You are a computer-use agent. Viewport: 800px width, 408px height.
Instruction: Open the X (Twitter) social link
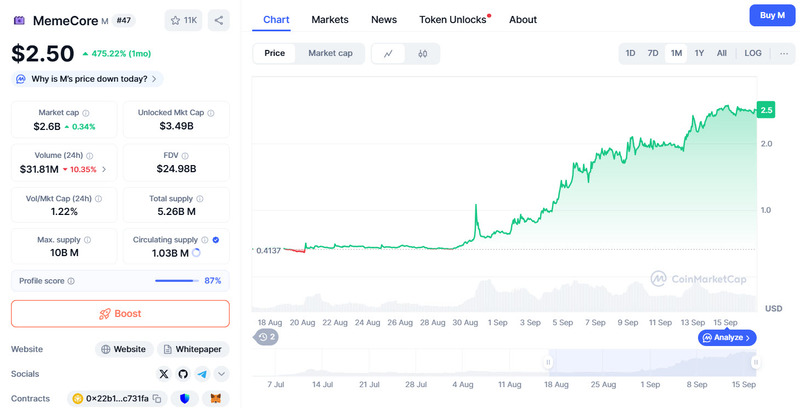(164, 374)
